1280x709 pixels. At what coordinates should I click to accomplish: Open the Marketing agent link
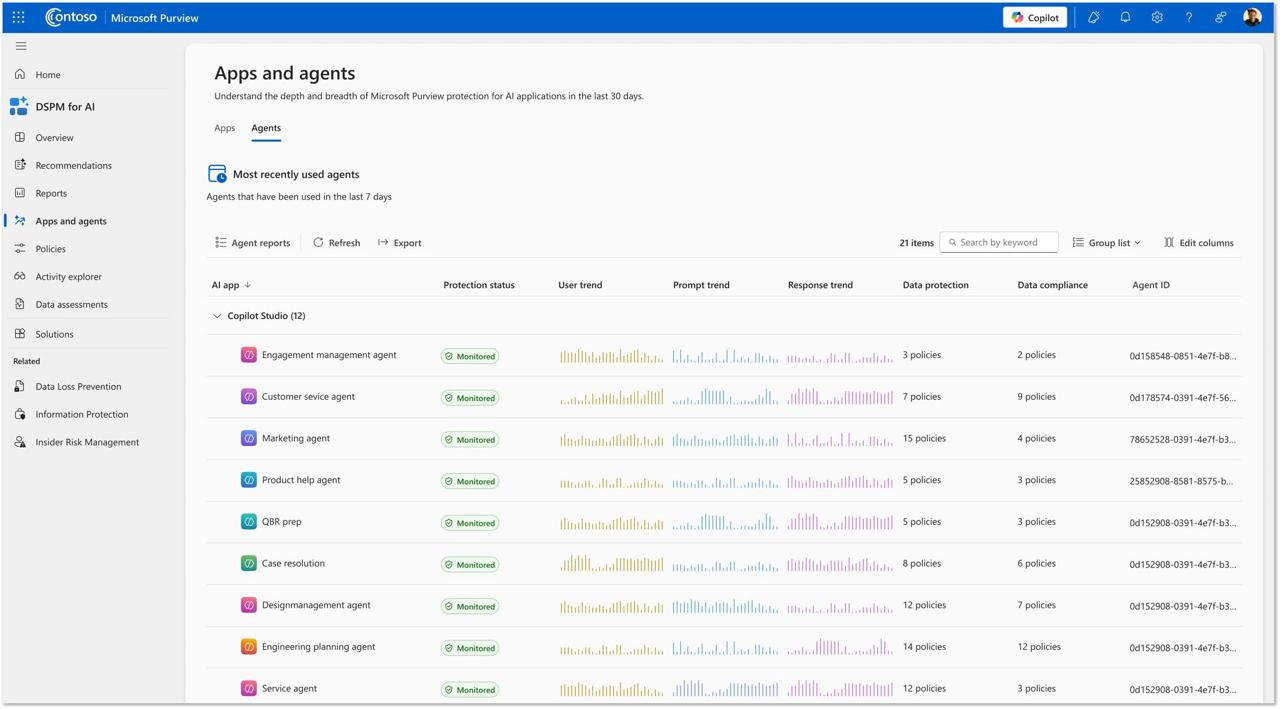tap(296, 438)
